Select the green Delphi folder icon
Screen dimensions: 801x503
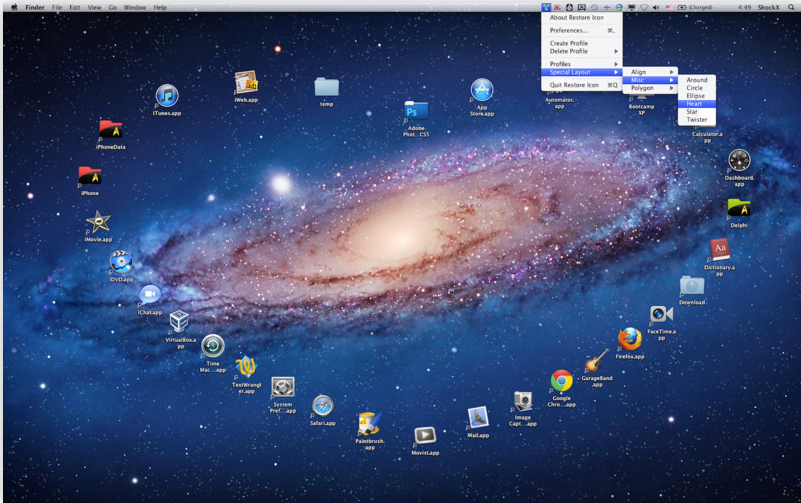click(739, 208)
